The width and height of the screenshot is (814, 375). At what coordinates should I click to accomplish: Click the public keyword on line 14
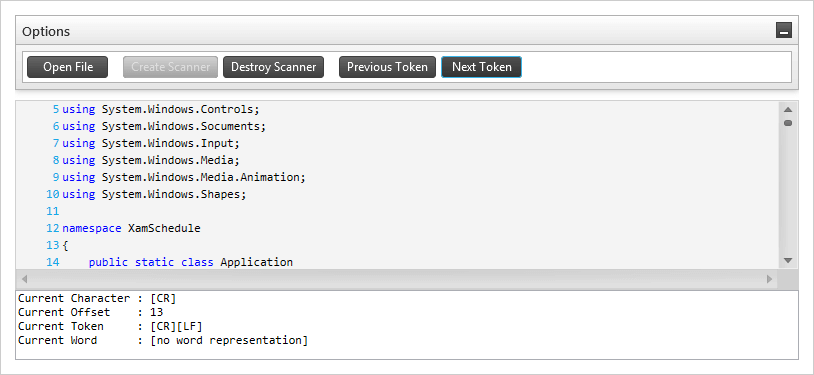pos(108,262)
